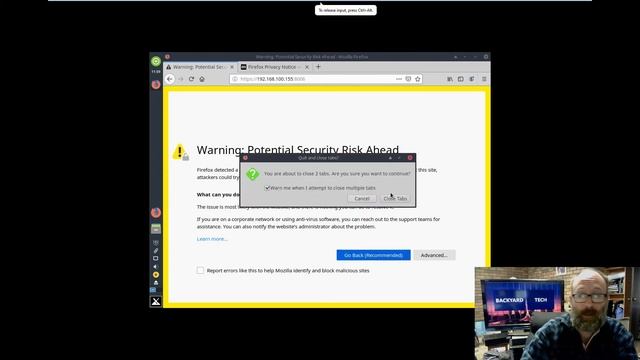Click the site info icon in address bar
This screenshot has width=640, height=360.
235,79
